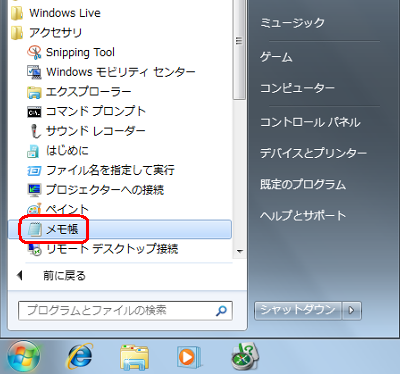The image size is (400, 374).
Task: Click the ペイント label text
Action: point(67,209)
